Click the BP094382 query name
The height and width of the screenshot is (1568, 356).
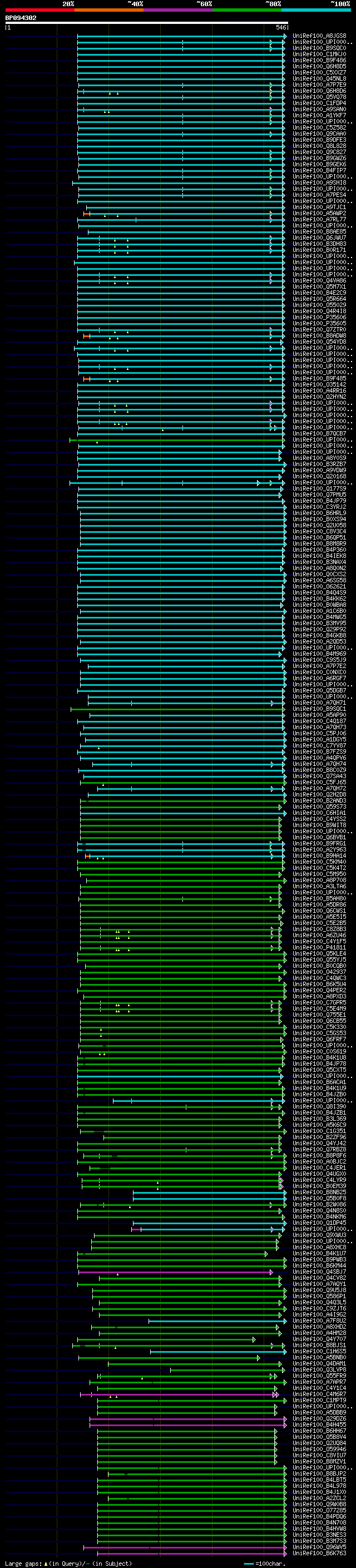(x=21, y=18)
